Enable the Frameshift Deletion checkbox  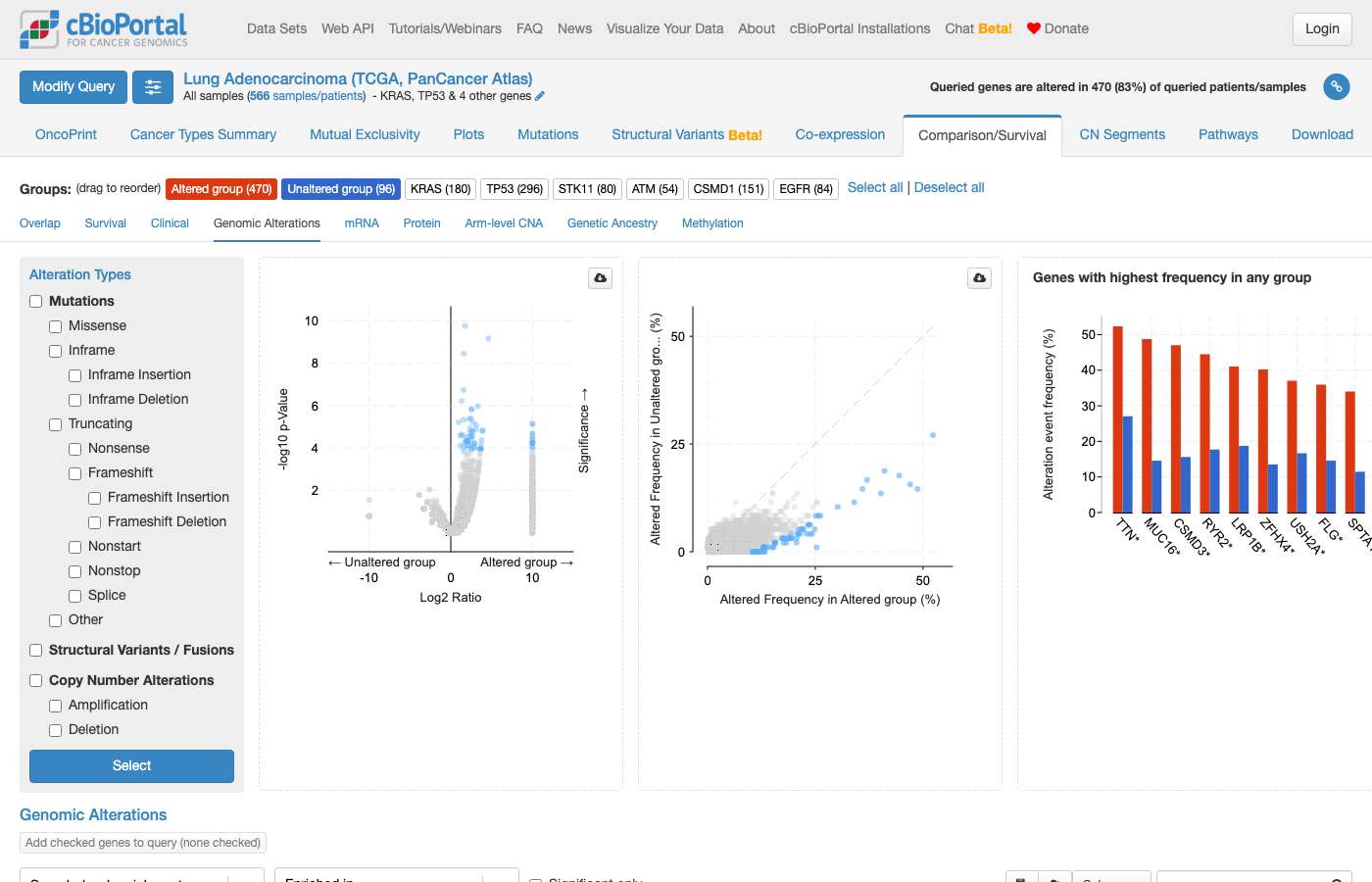click(95, 522)
